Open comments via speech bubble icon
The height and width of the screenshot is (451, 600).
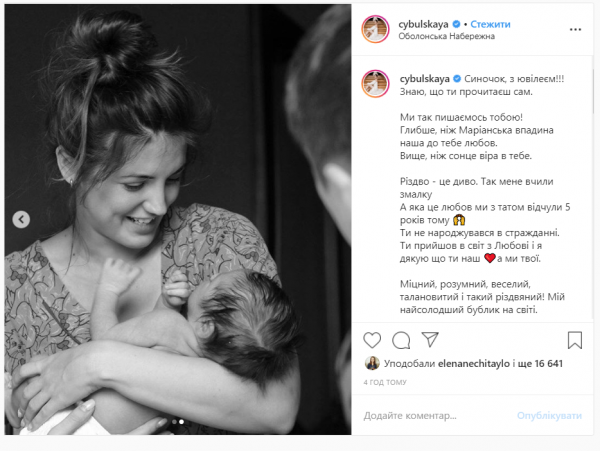click(x=401, y=340)
